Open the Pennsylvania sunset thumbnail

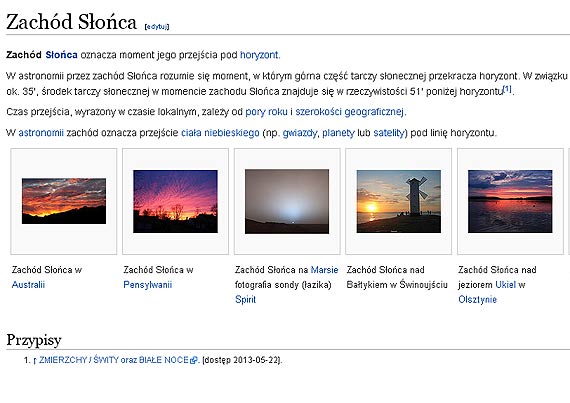click(176, 201)
